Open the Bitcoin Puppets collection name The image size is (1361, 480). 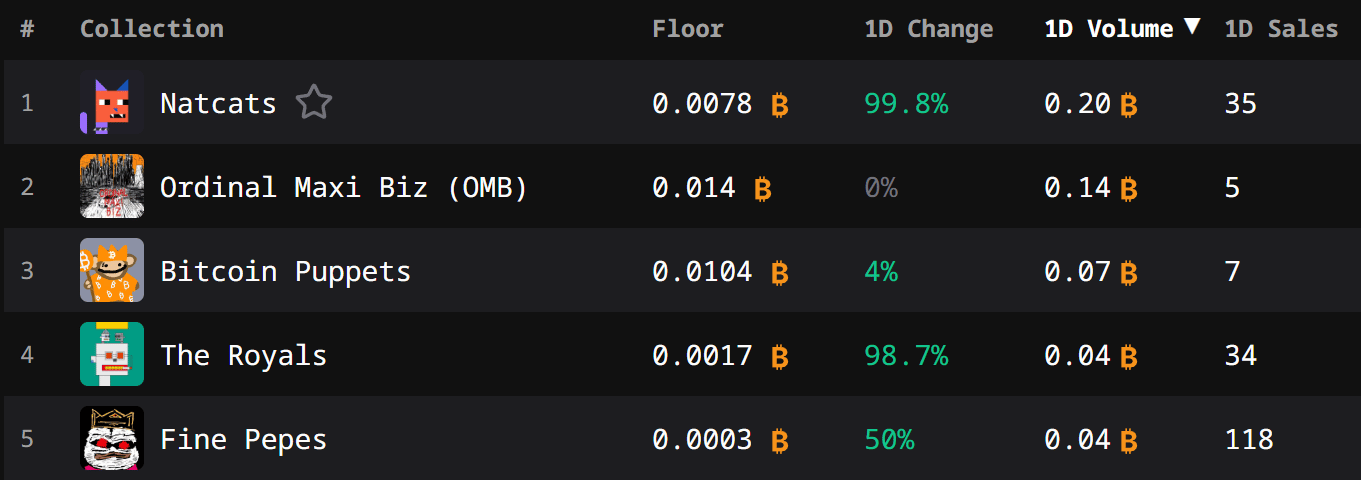(286, 271)
